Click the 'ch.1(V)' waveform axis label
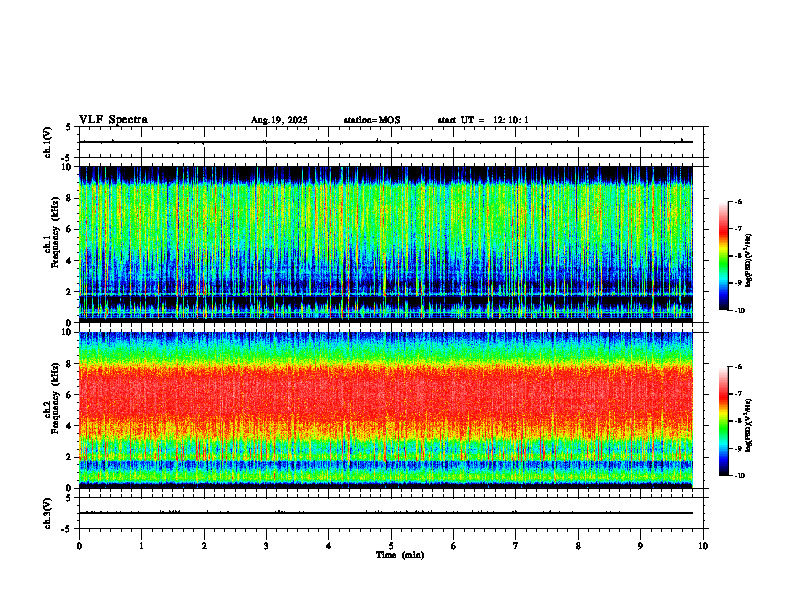The height and width of the screenshot is (612, 792). point(48,142)
